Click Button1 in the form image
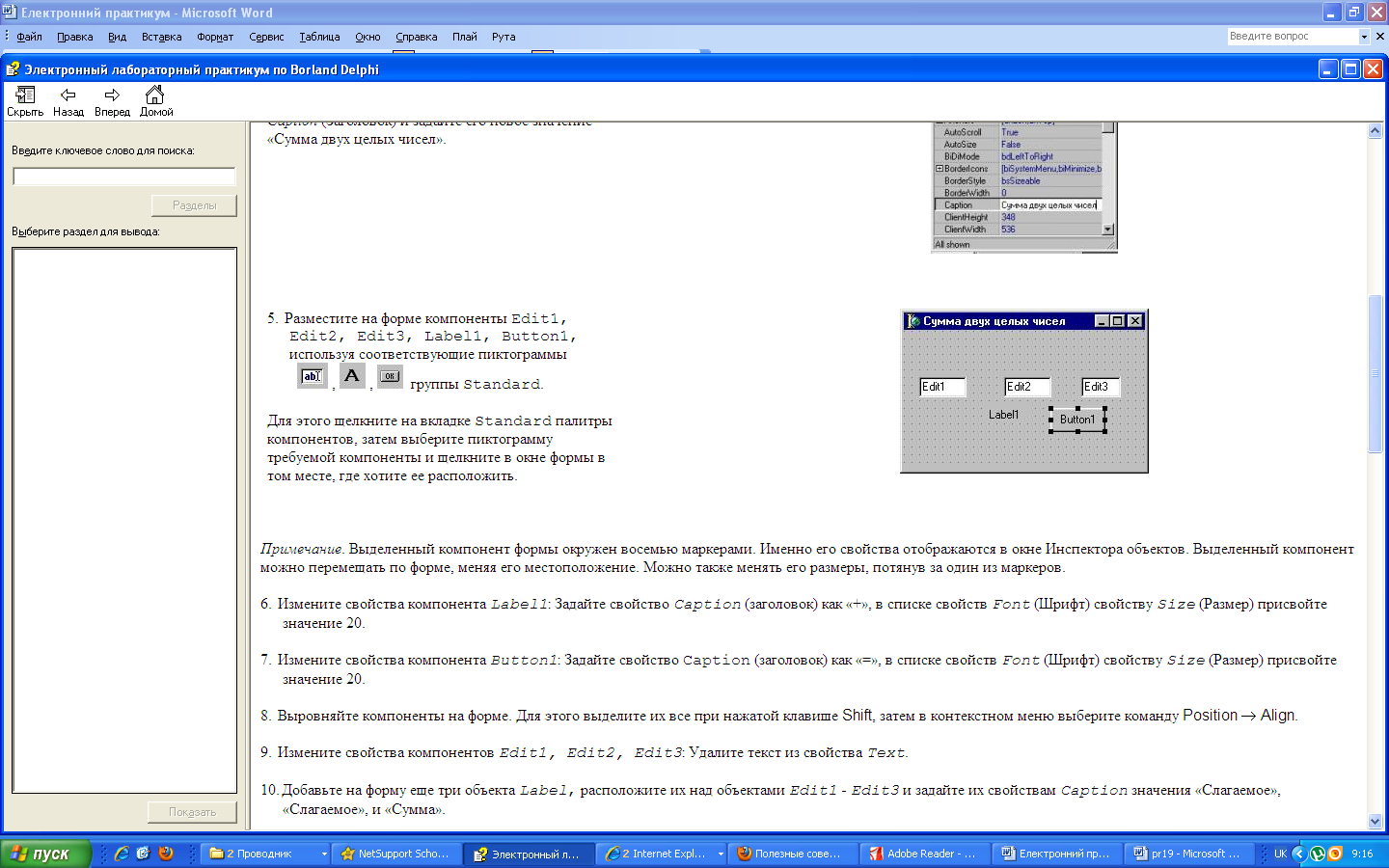This screenshot has width=1389, height=868. [1077, 420]
